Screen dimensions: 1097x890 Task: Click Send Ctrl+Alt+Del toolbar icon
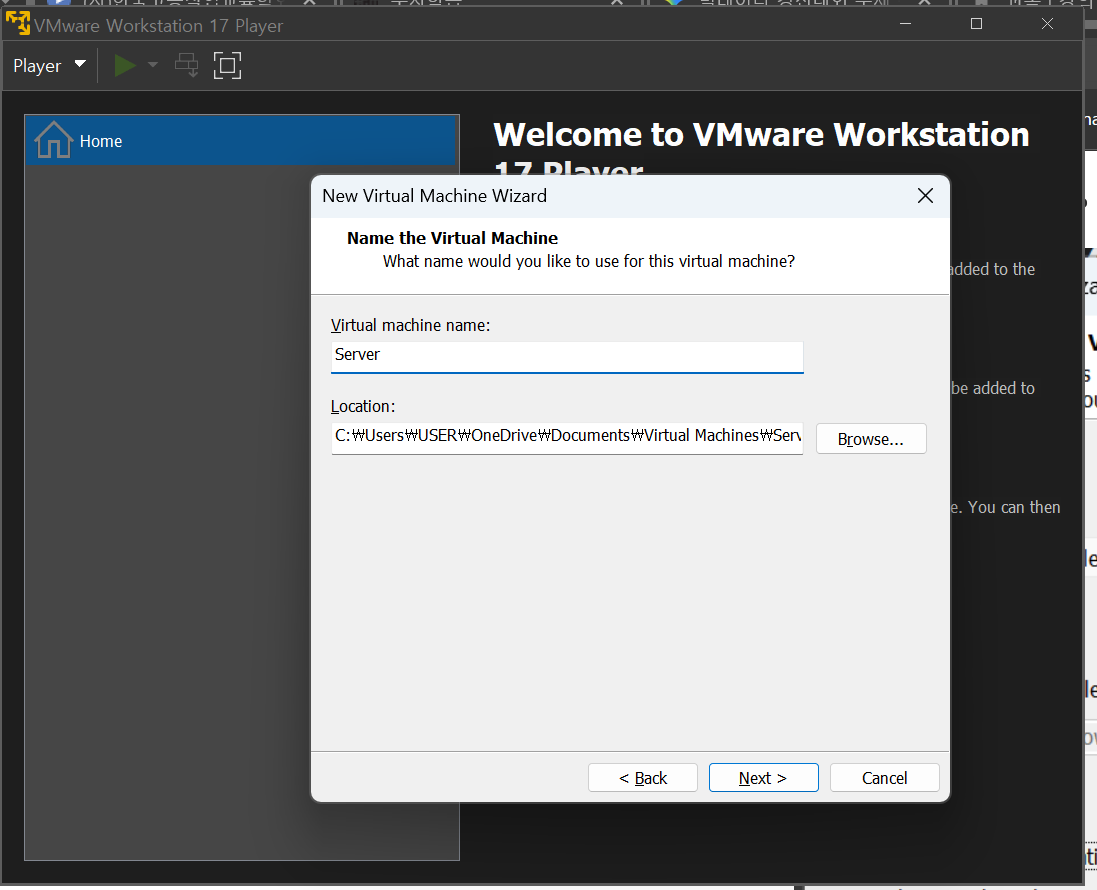186,65
